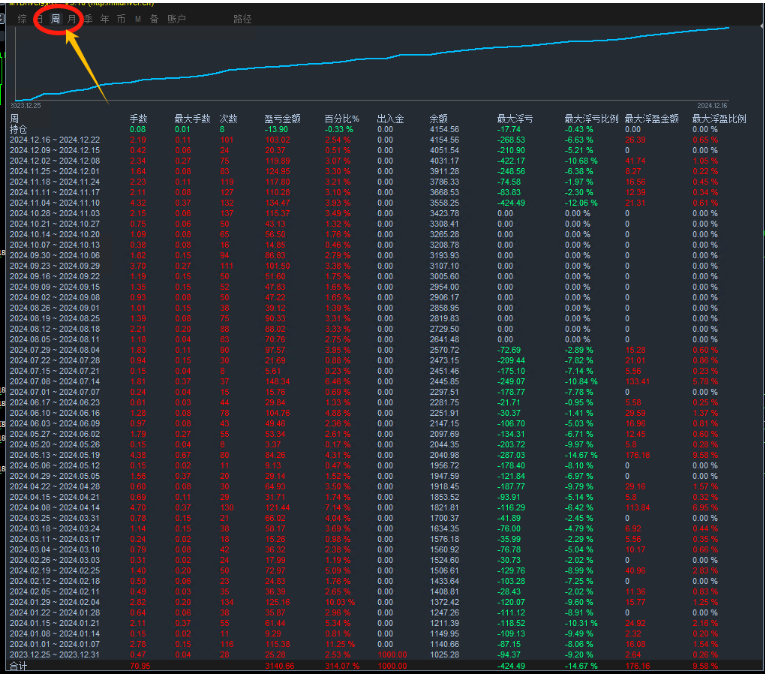The width and height of the screenshot is (765, 674).
Task: Click the 手数 column header
Action: tap(138, 119)
